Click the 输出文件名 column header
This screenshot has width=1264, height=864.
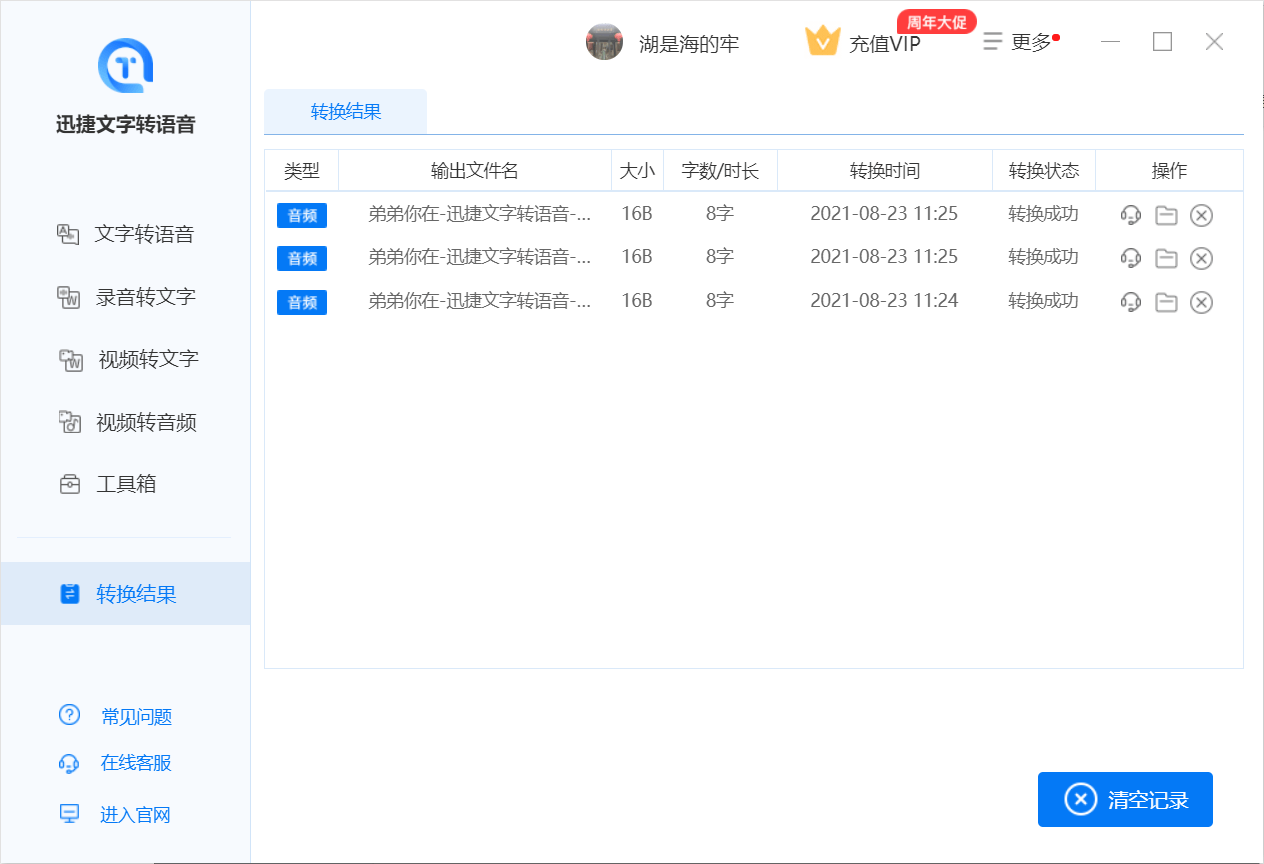click(x=475, y=170)
